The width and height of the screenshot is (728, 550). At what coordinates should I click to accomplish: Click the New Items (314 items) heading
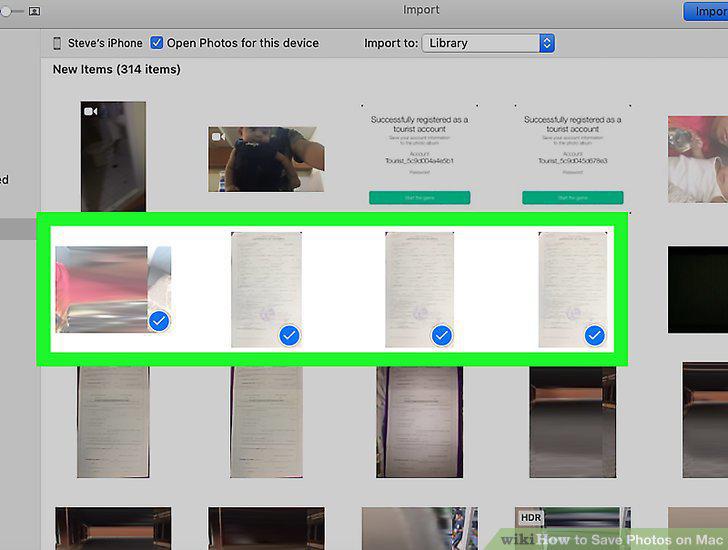pos(117,69)
